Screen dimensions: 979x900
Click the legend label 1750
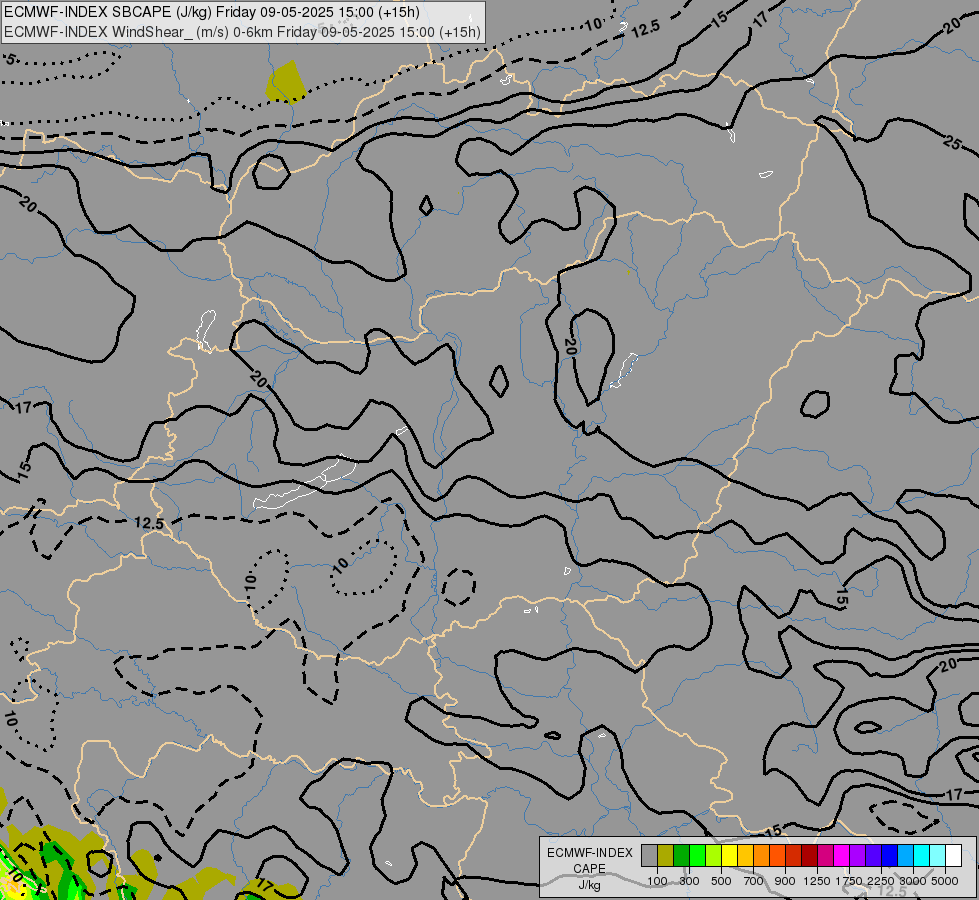point(849,881)
